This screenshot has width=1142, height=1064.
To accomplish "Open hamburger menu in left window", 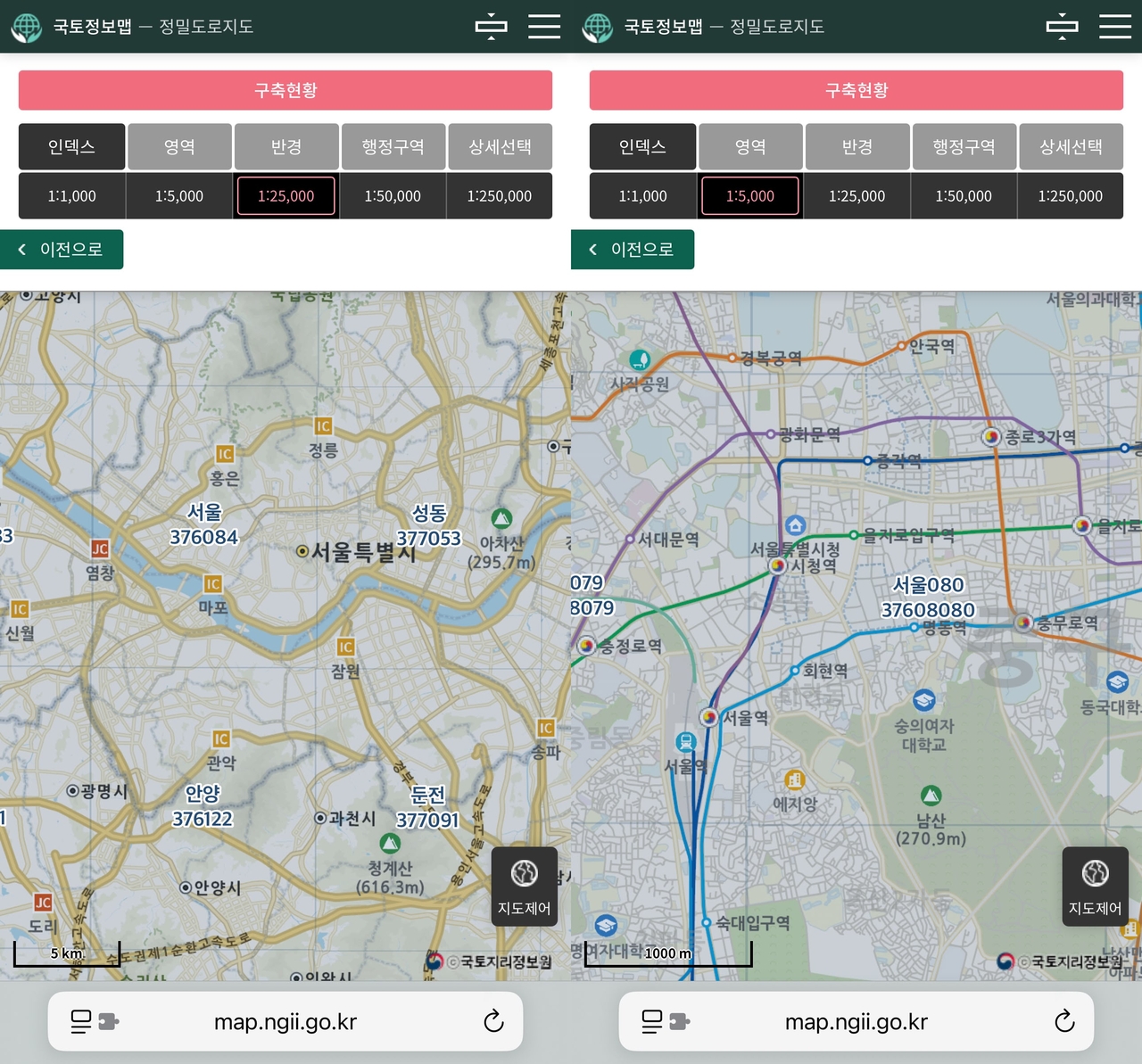I will click(x=544, y=26).
